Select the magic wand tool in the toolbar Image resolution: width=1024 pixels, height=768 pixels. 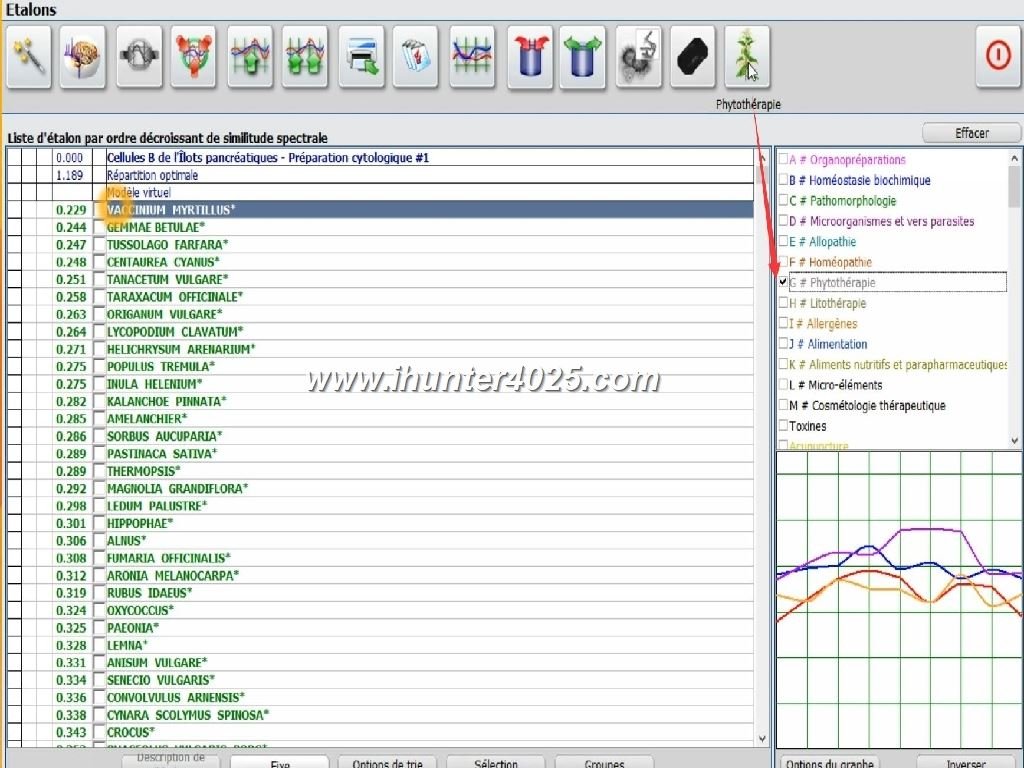click(29, 57)
